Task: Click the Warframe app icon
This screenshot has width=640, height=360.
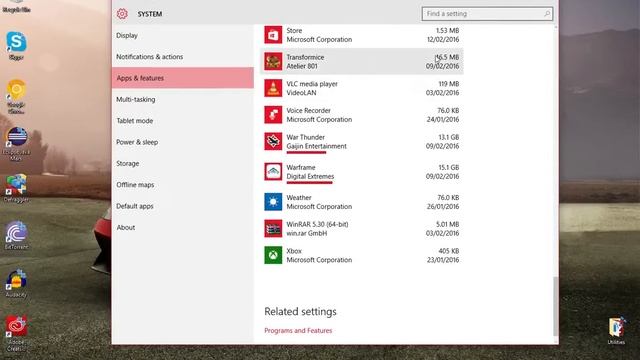Action: point(273,171)
